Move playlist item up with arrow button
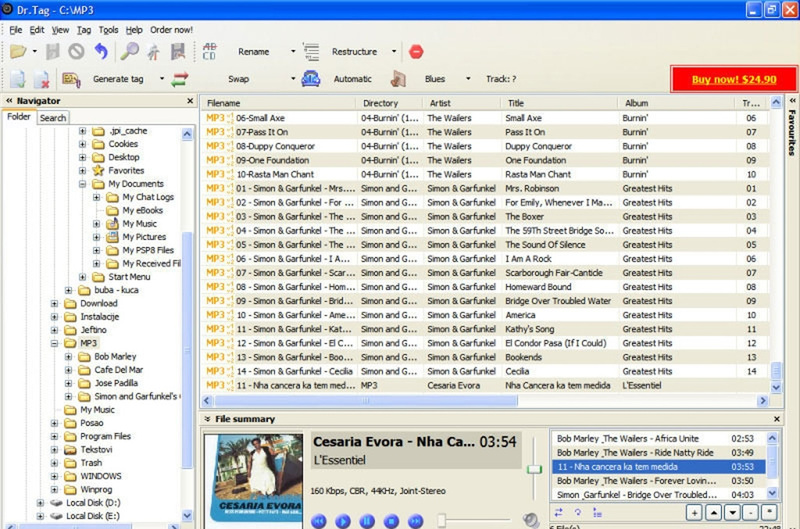The width and height of the screenshot is (800, 529). click(x=713, y=512)
